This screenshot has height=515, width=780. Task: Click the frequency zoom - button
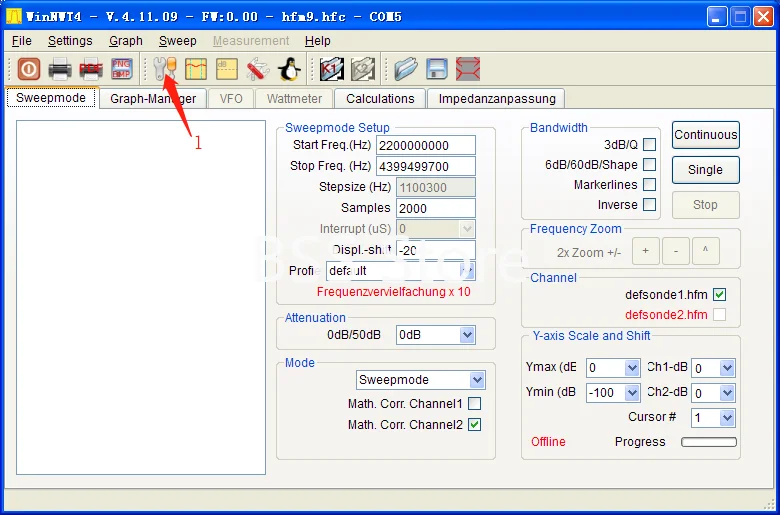[x=676, y=251]
